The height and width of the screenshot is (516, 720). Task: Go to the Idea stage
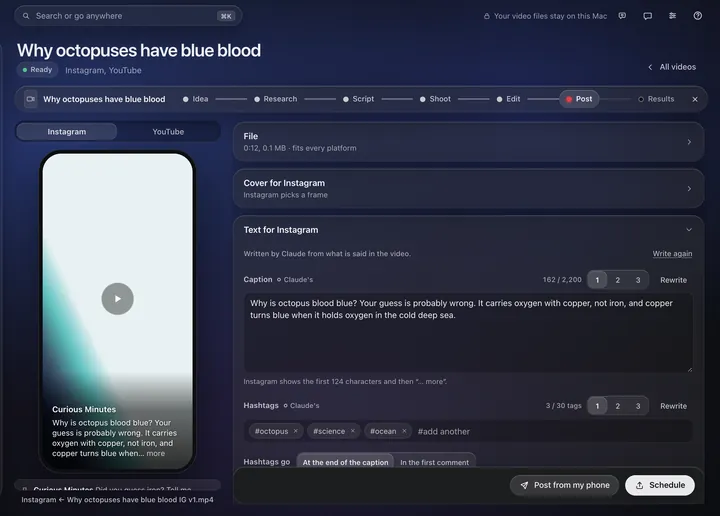tap(196, 99)
